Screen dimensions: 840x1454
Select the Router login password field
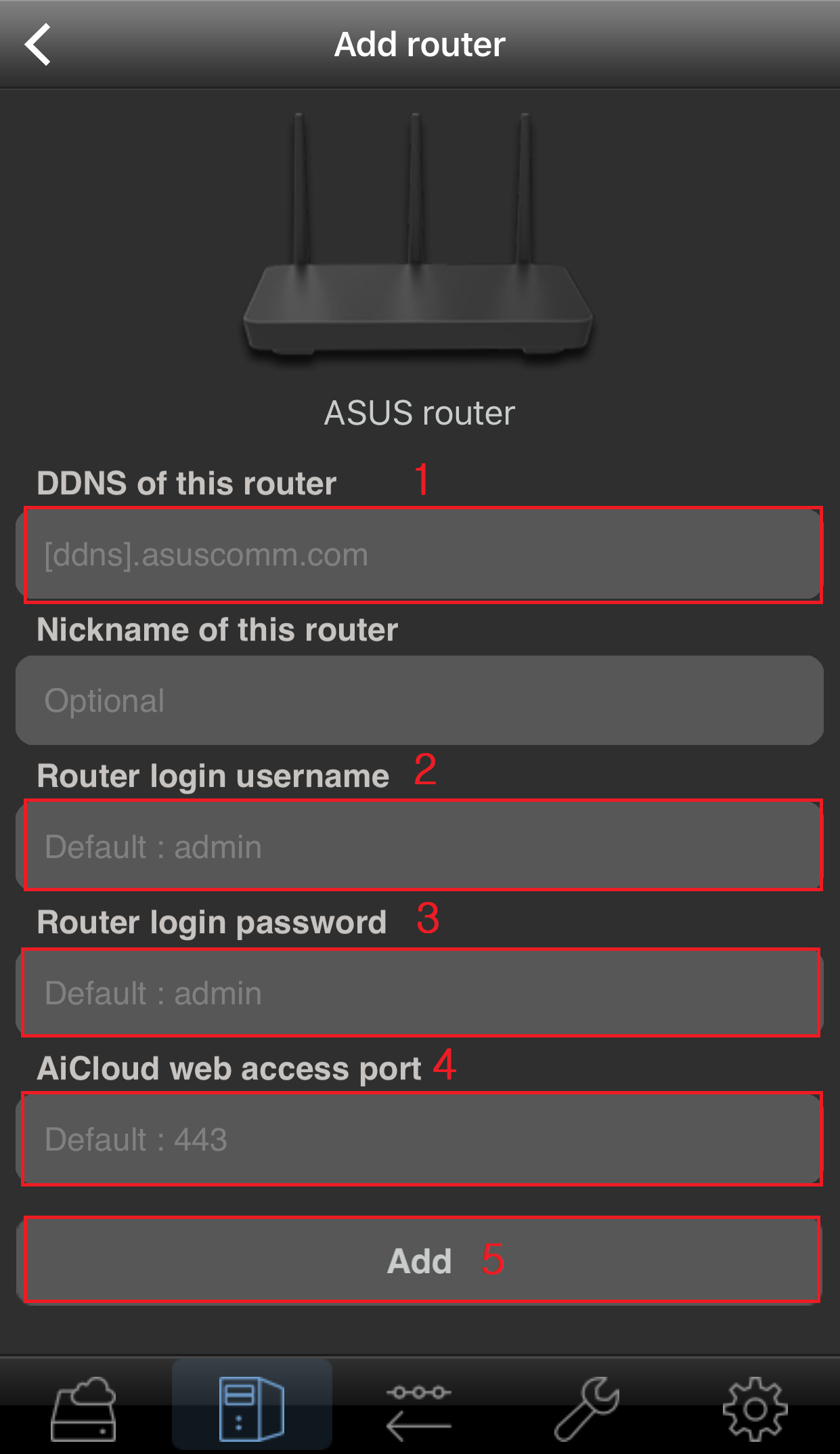coord(420,993)
